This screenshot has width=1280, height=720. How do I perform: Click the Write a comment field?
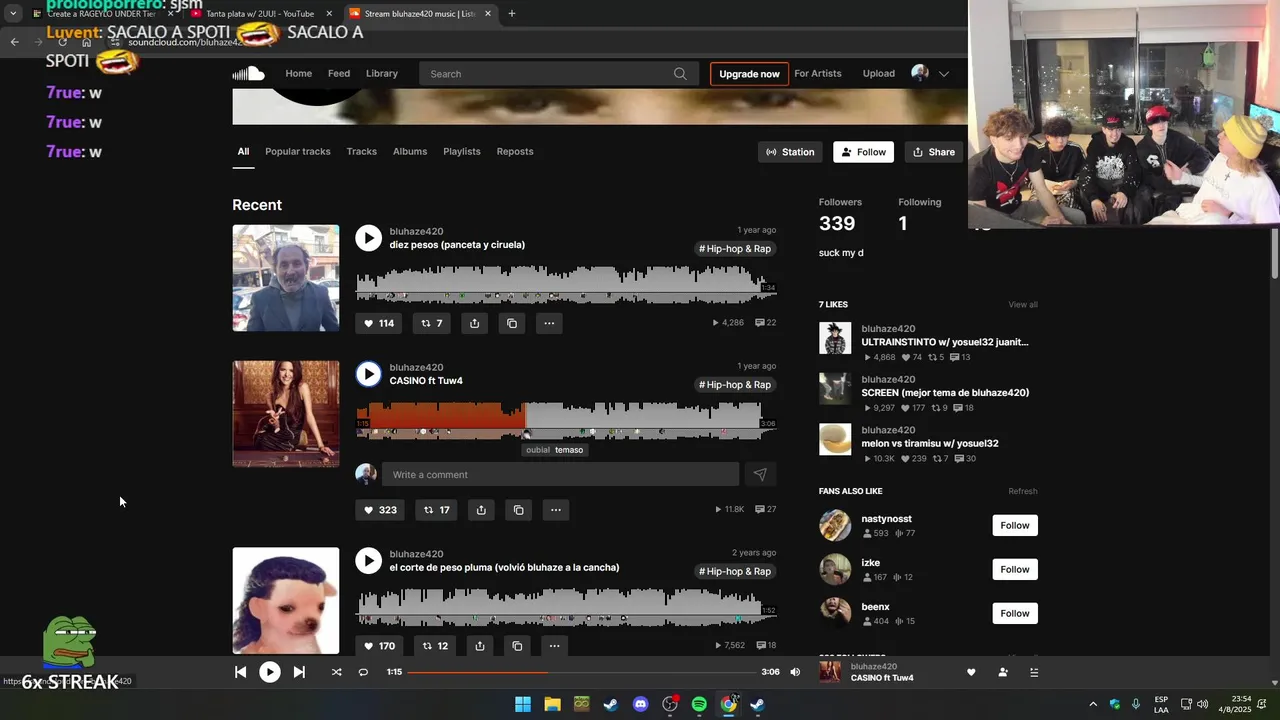click(x=560, y=475)
